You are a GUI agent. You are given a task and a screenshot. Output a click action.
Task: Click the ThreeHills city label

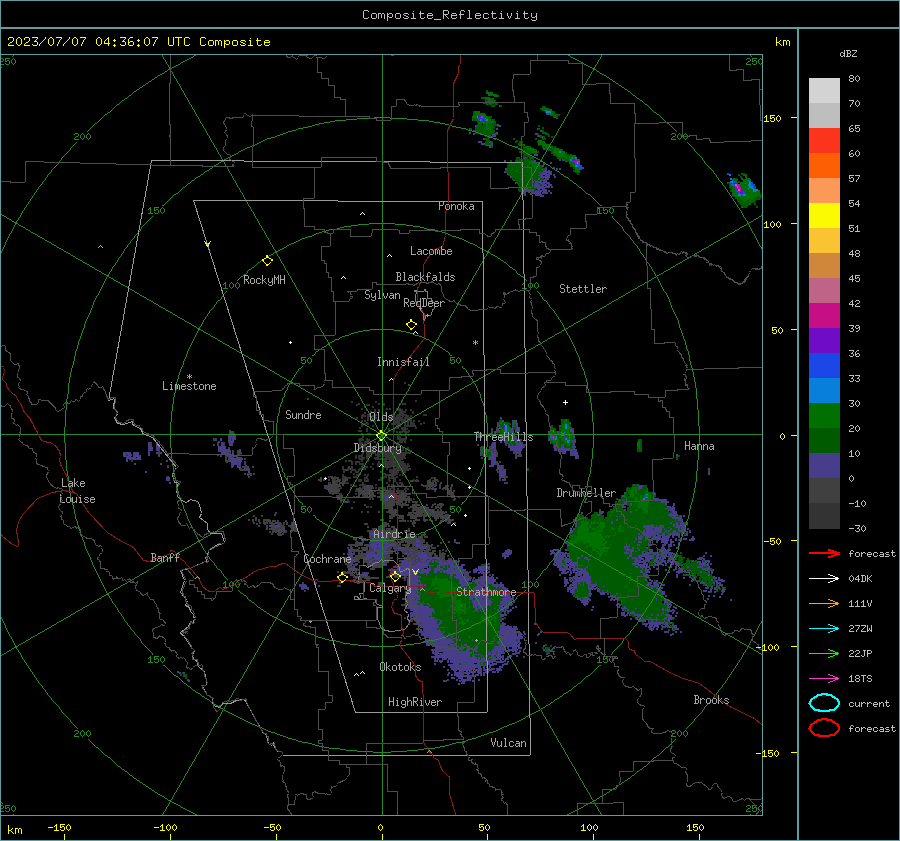(x=503, y=437)
